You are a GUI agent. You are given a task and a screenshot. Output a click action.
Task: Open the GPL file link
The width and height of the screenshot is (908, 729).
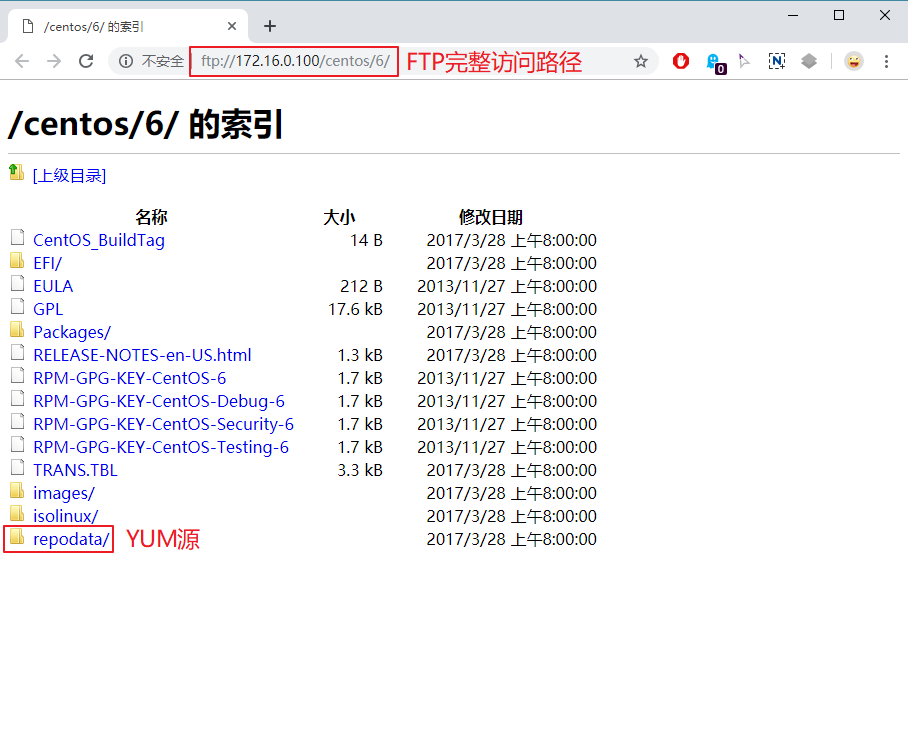click(48, 309)
